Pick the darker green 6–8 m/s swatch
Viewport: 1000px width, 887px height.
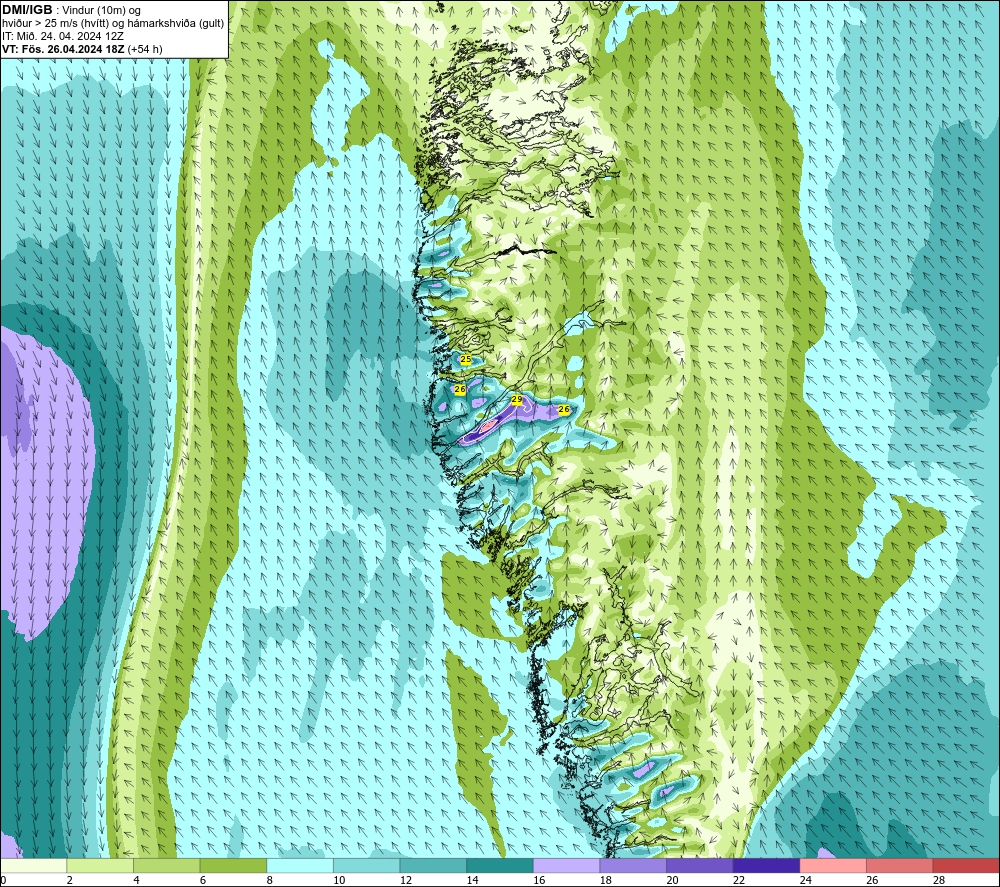(x=233, y=865)
